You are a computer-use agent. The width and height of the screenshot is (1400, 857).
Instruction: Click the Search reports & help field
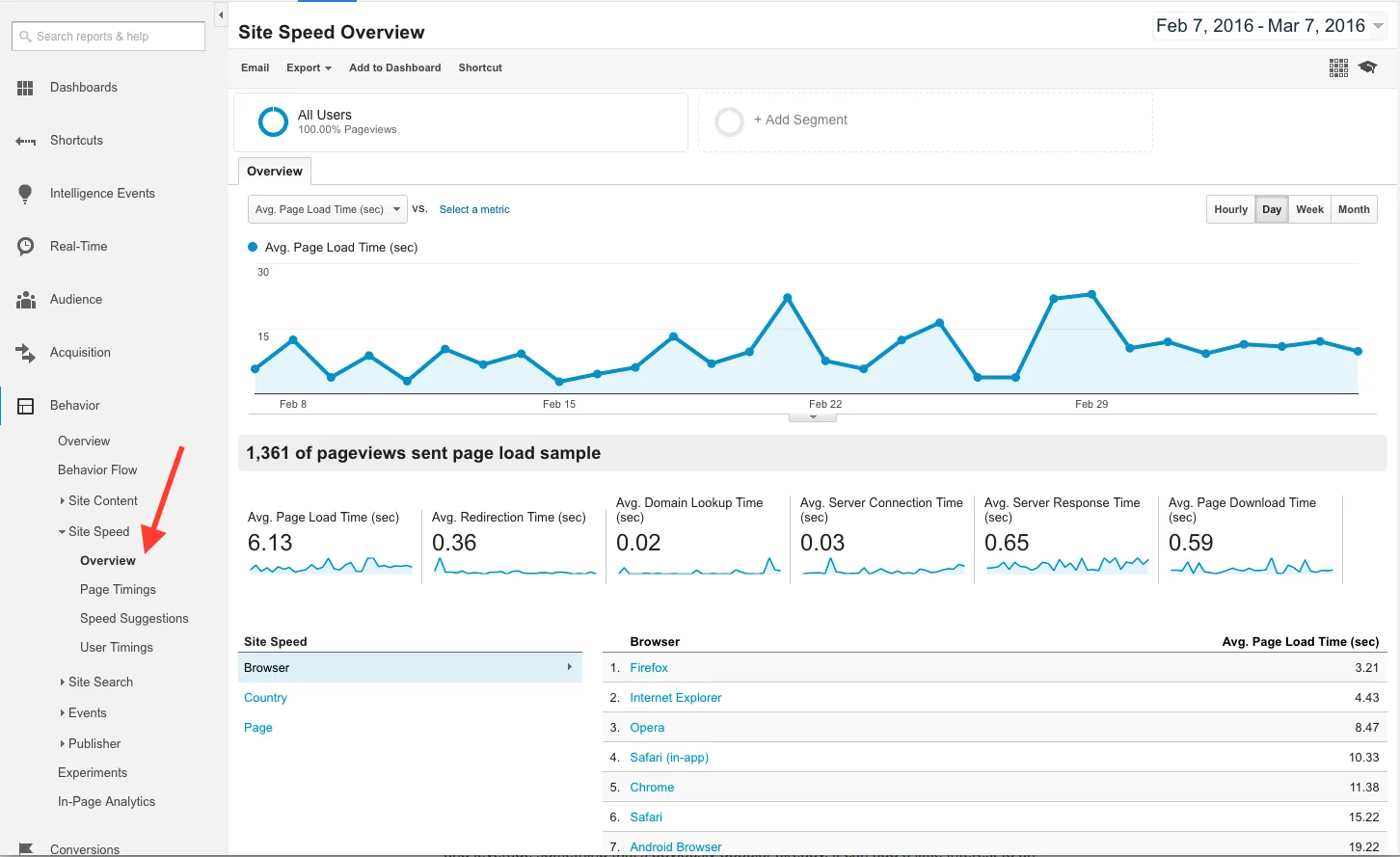click(x=108, y=37)
